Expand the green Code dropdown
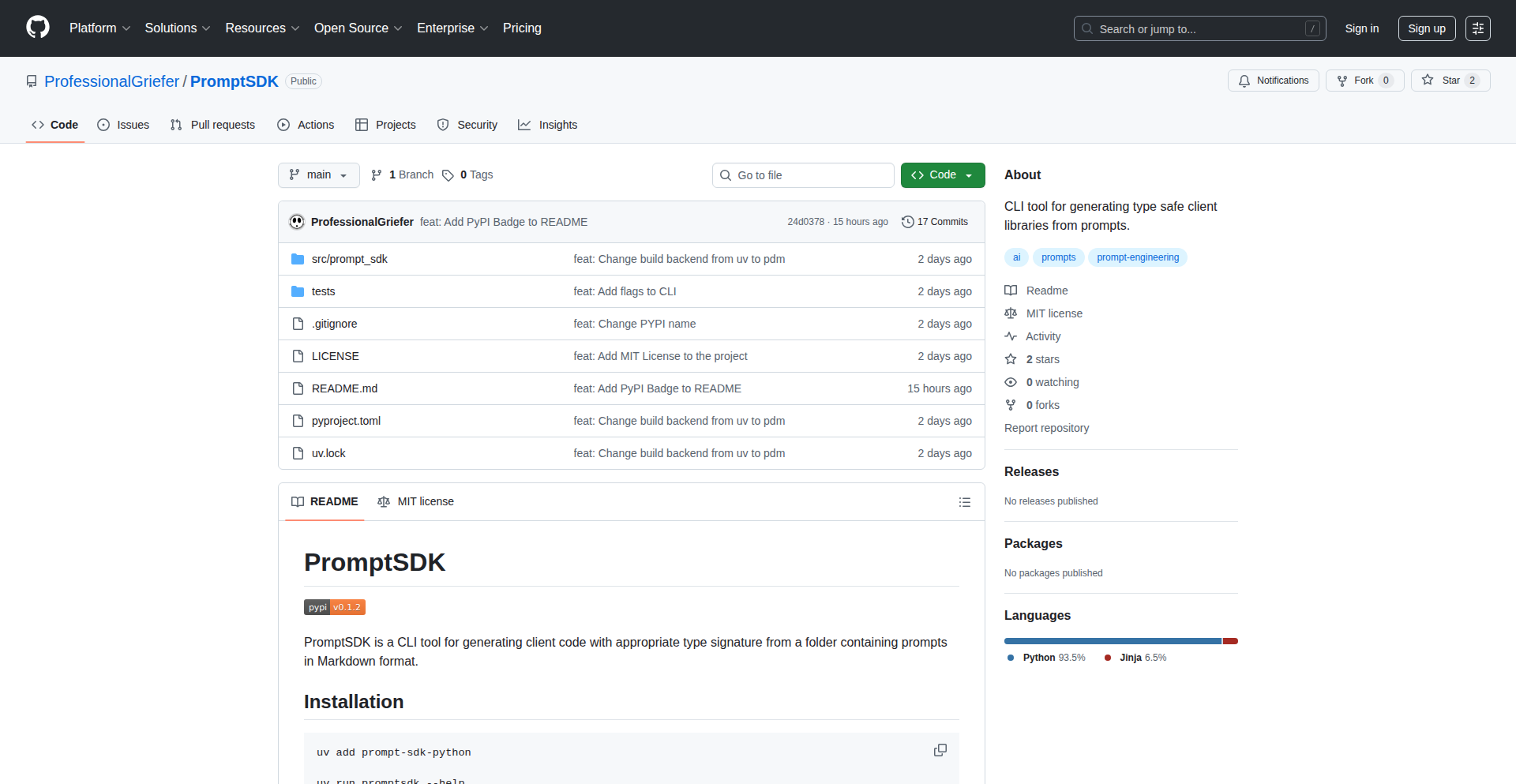Image resolution: width=1516 pixels, height=784 pixels. 942,175
